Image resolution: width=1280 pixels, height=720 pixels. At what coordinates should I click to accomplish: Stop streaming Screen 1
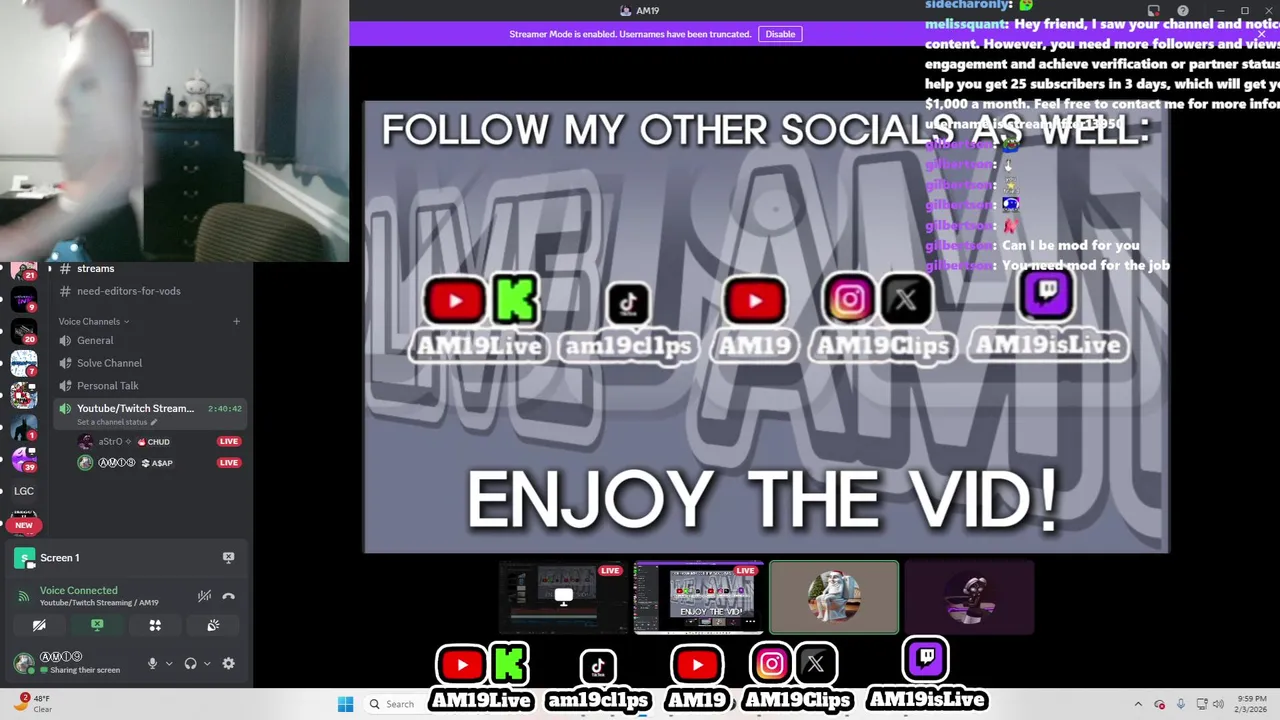click(x=228, y=557)
